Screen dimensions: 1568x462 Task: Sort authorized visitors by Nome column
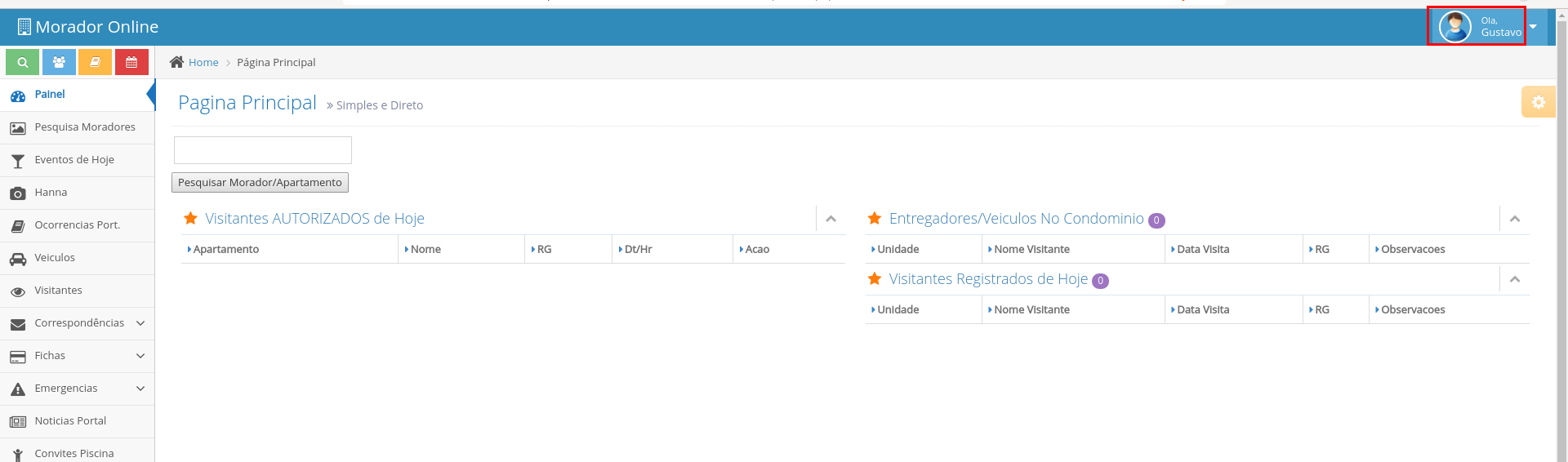coord(461,249)
